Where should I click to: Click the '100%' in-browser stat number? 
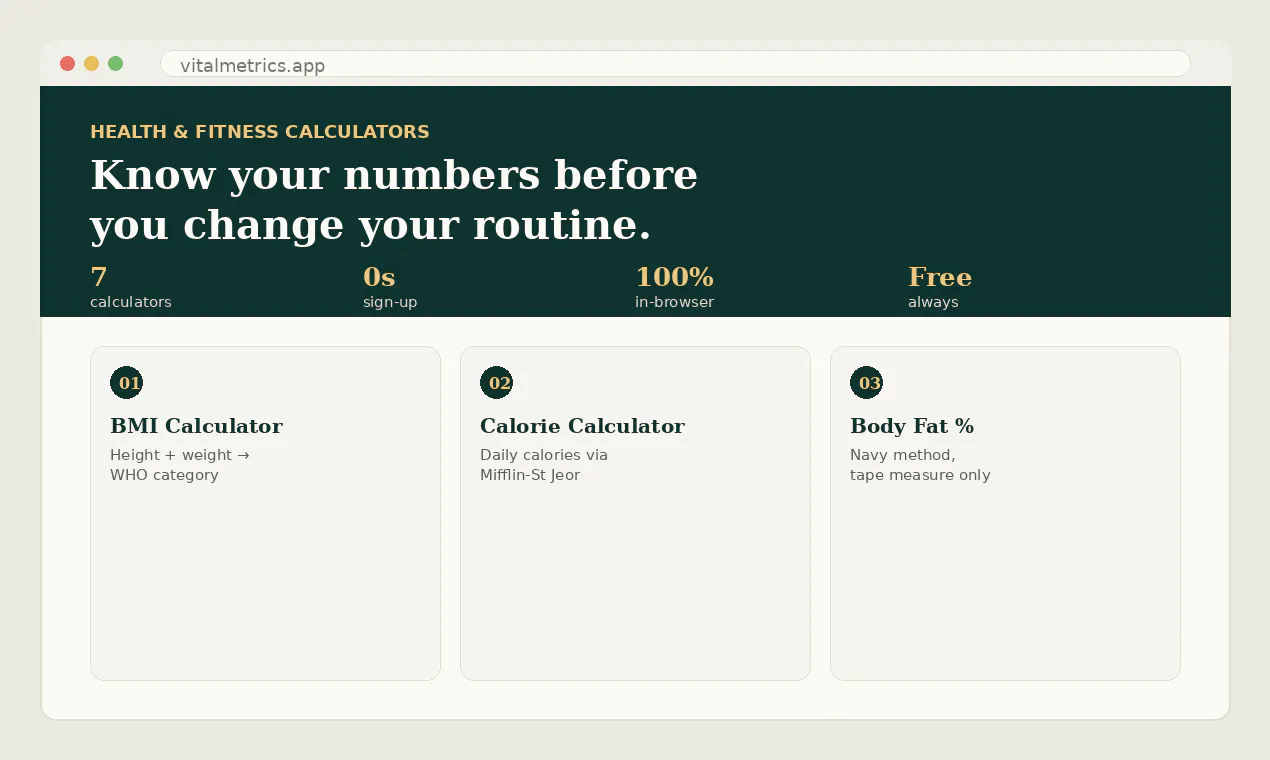675,277
